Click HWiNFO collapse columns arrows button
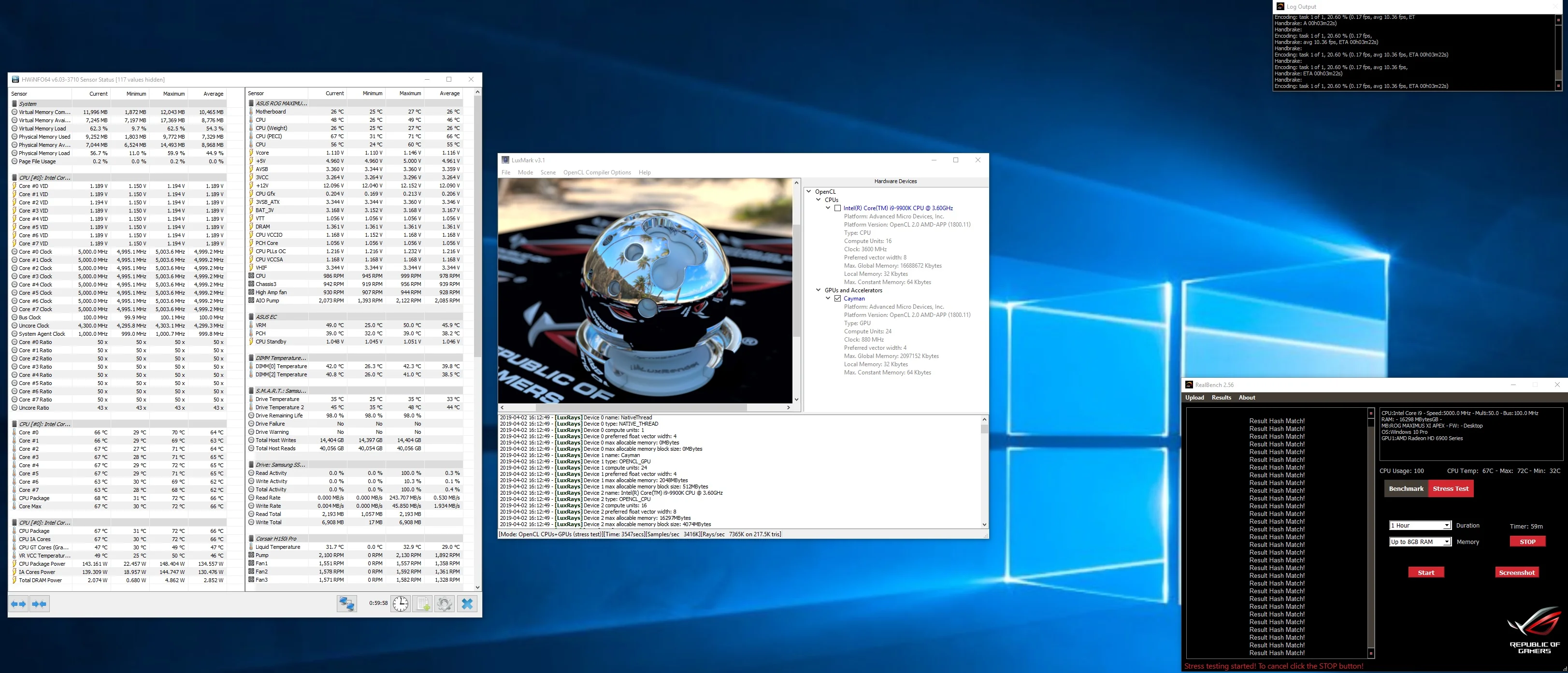The height and width of the screenshot is (673, 1568). (40, 603)
